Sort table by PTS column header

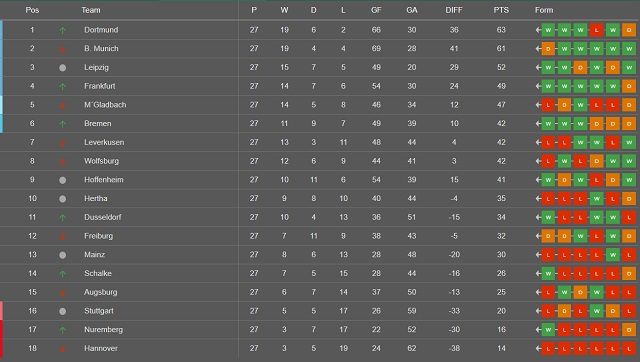[x=501, y=10]
